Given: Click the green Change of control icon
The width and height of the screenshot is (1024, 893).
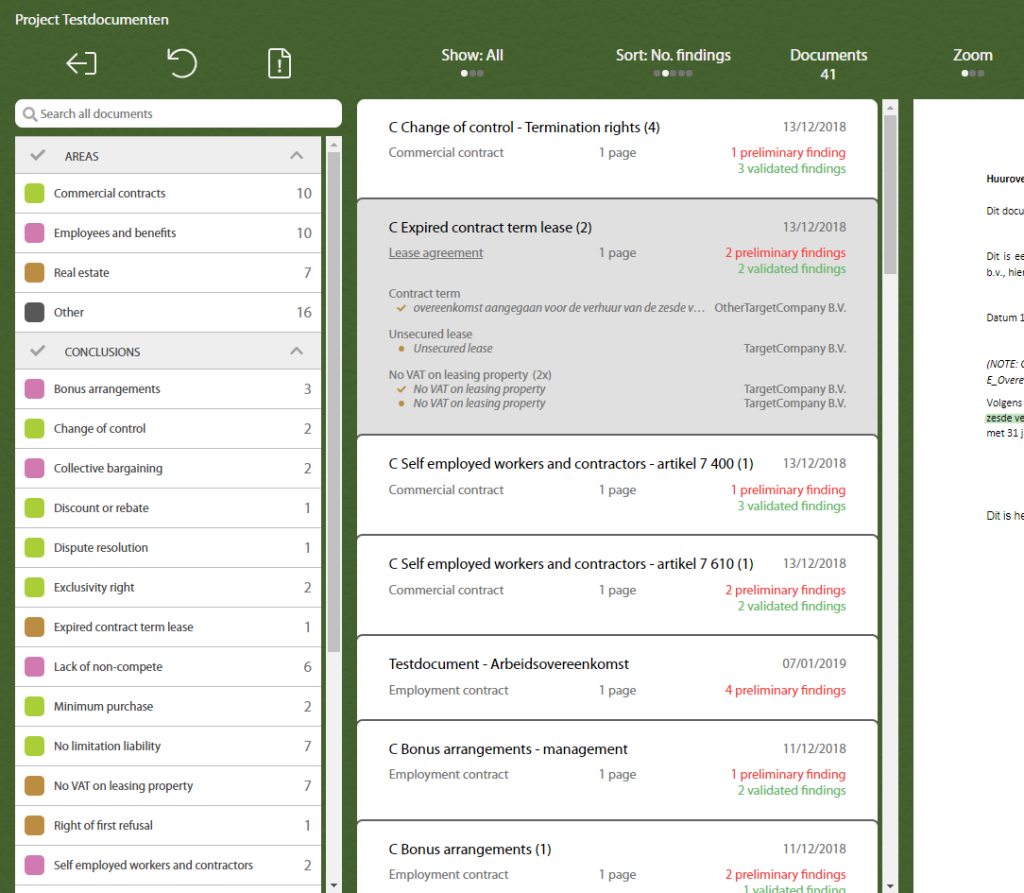Looking at the screenshot, I should pyautogui.click(x=35, y=429).
